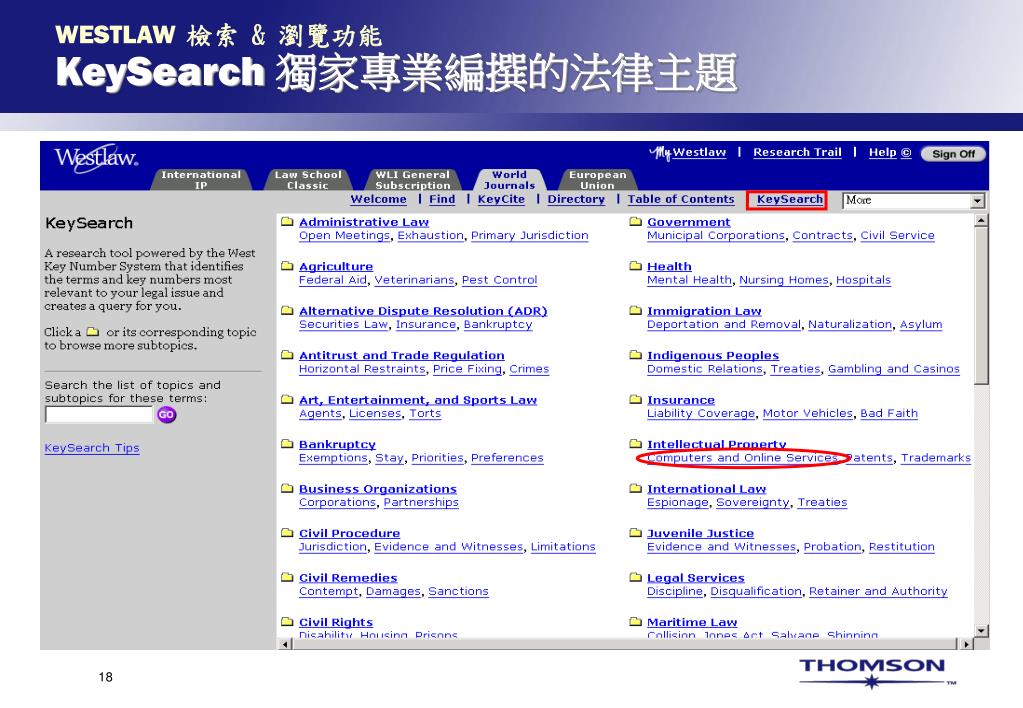This screenshot has height=708, width=1023.
Task: Switch to the Law School Classic tab
Action: click(308, 179)
